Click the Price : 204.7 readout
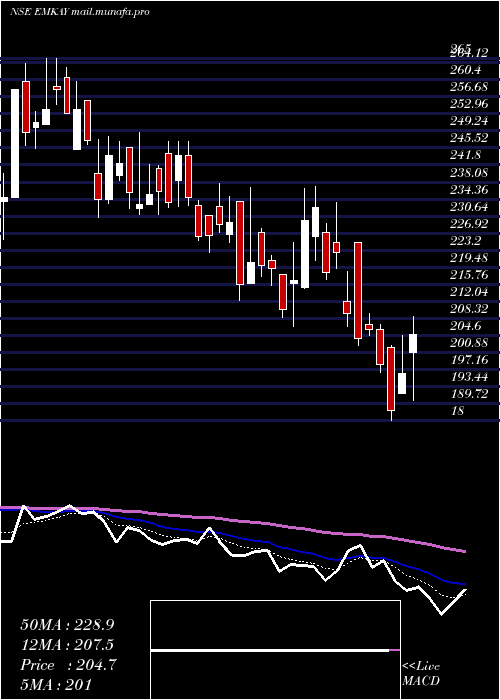500x700 pixels. click(x=68, y=665)
